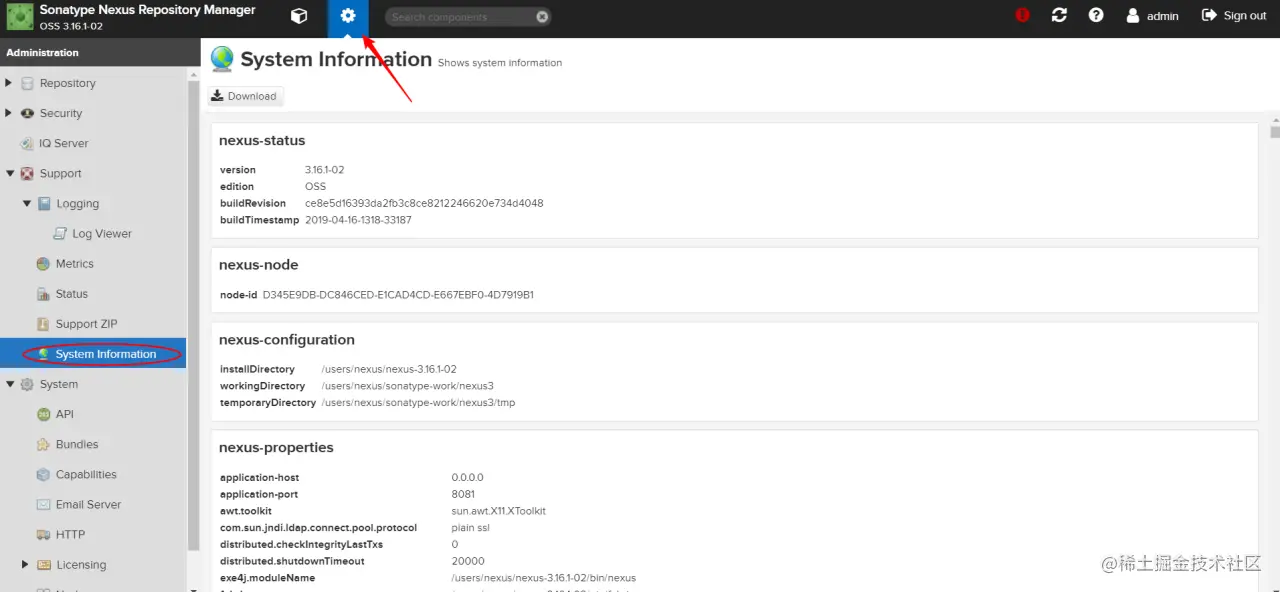Screen dimensions: 1280x592
Task: Expand the Repository tree node arrow
Action: [9, 83]
